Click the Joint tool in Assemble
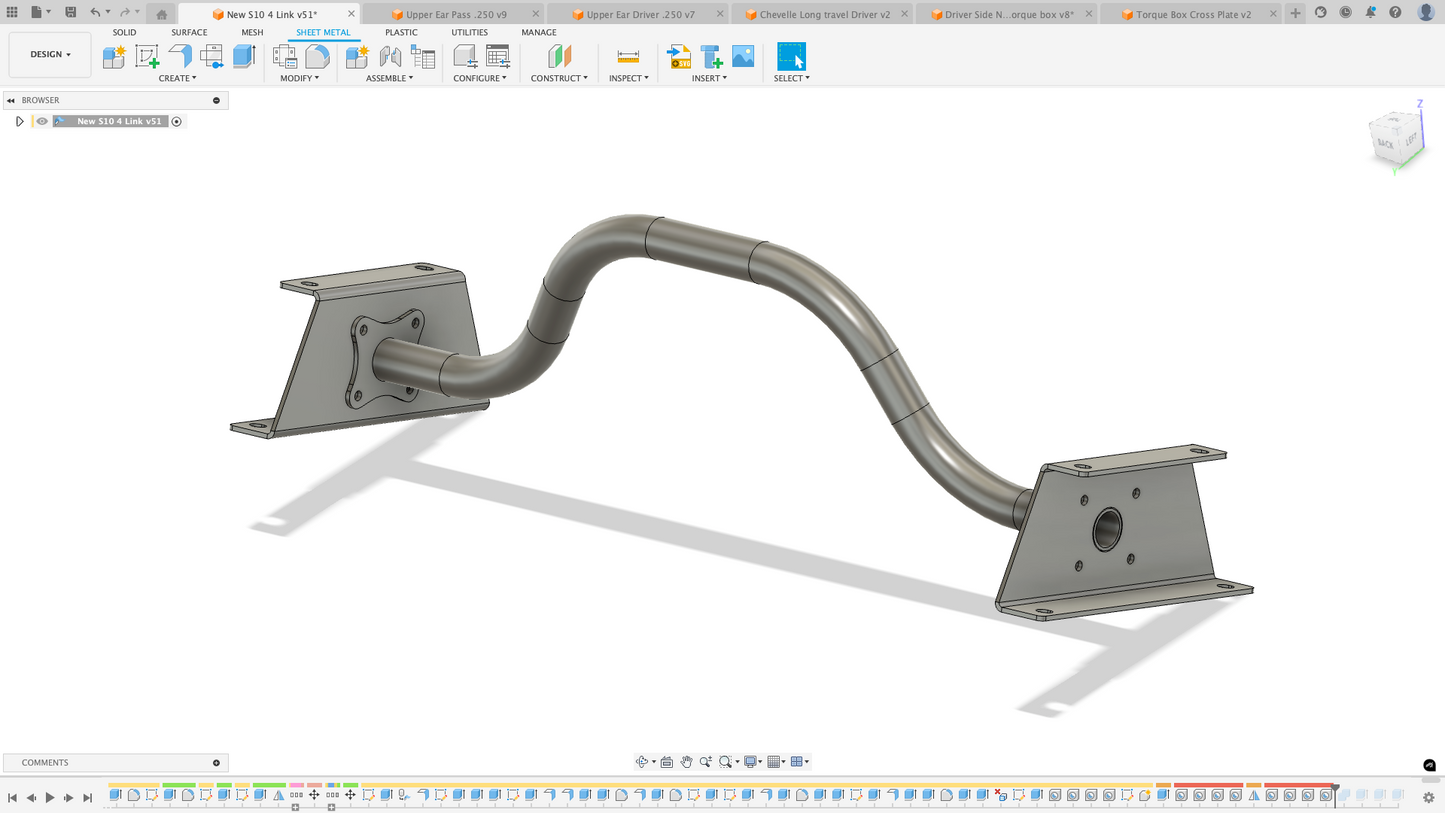 click(390, 56)
